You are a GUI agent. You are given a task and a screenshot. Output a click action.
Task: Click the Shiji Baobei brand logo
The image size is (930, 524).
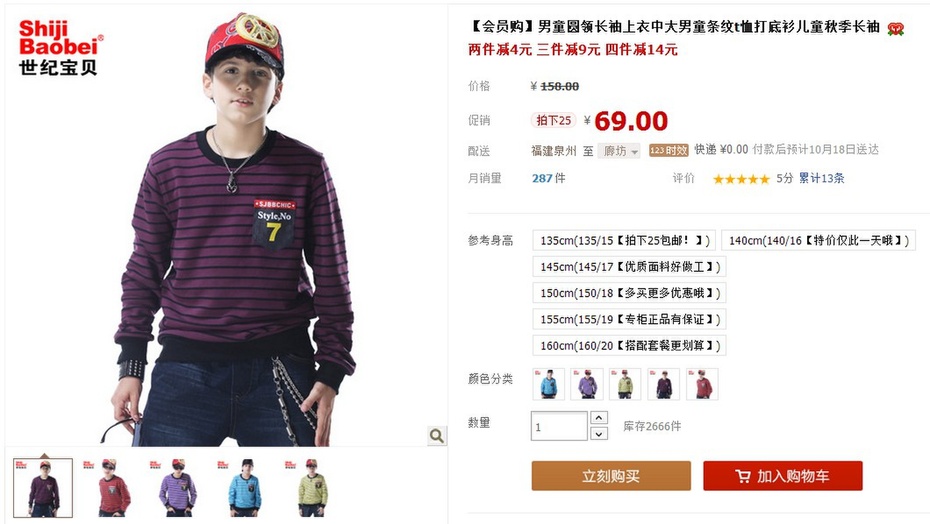coord(60,47)
